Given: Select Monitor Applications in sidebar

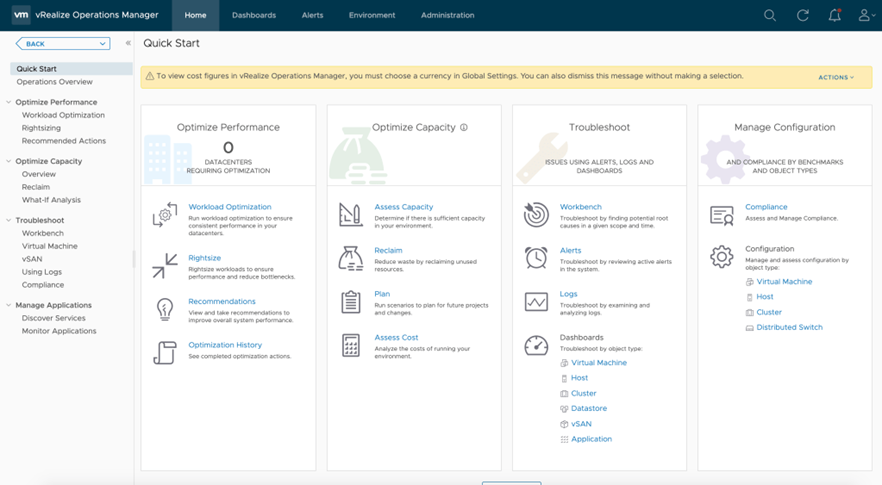Looking at the screenshot, I should tap(59, 331).
